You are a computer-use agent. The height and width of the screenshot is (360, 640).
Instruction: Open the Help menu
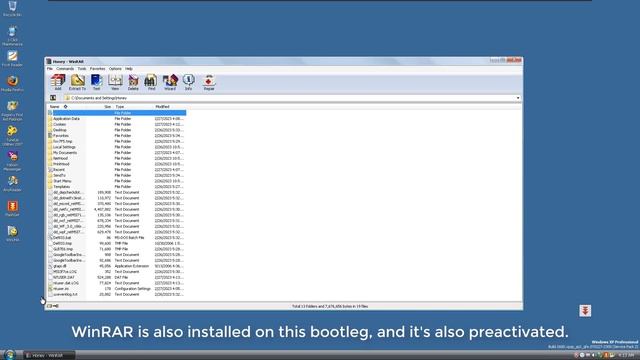129,69
